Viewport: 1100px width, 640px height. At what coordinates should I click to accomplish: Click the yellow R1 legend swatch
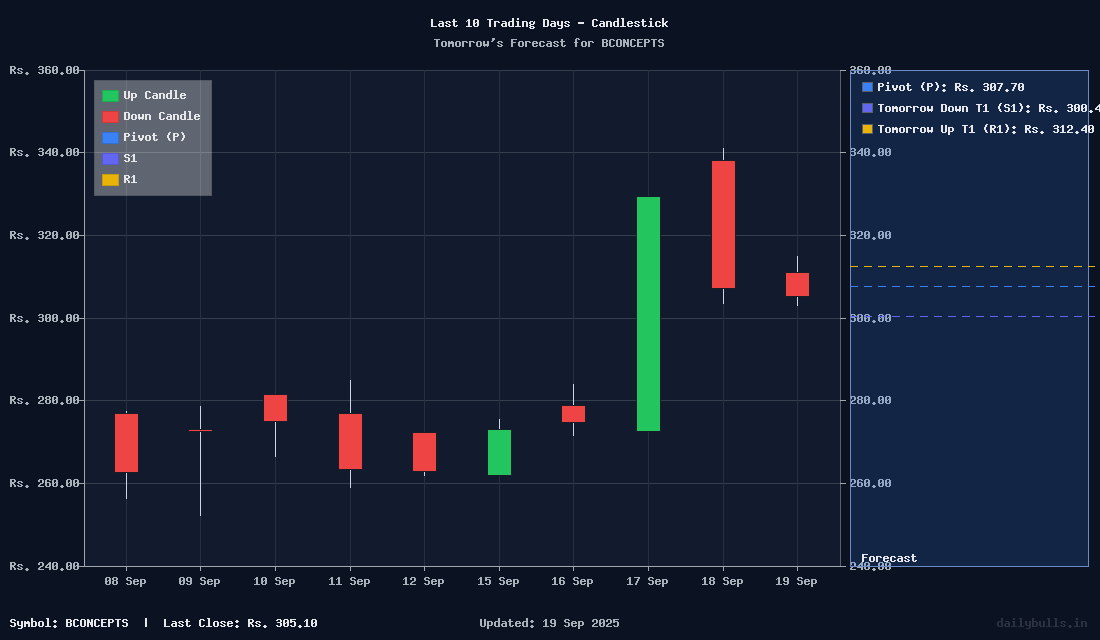(x=110, y=180)
